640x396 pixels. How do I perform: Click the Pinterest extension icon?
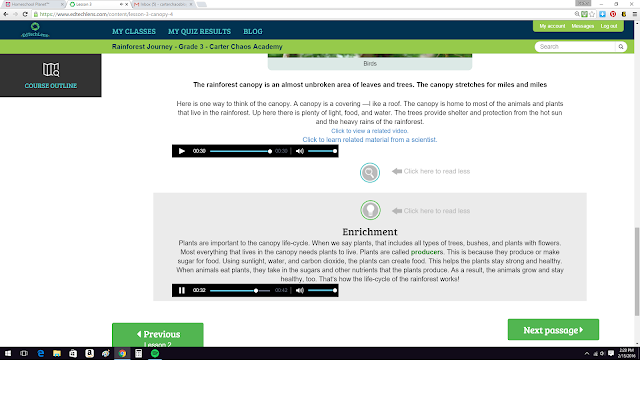613,14
